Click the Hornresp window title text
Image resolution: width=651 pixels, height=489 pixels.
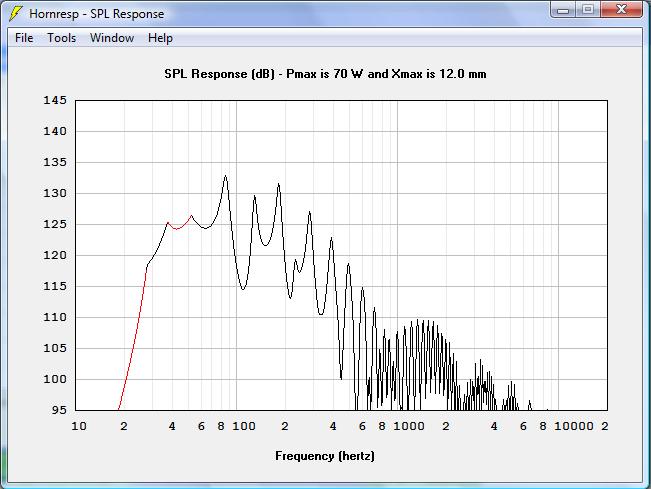pos(96,14)
